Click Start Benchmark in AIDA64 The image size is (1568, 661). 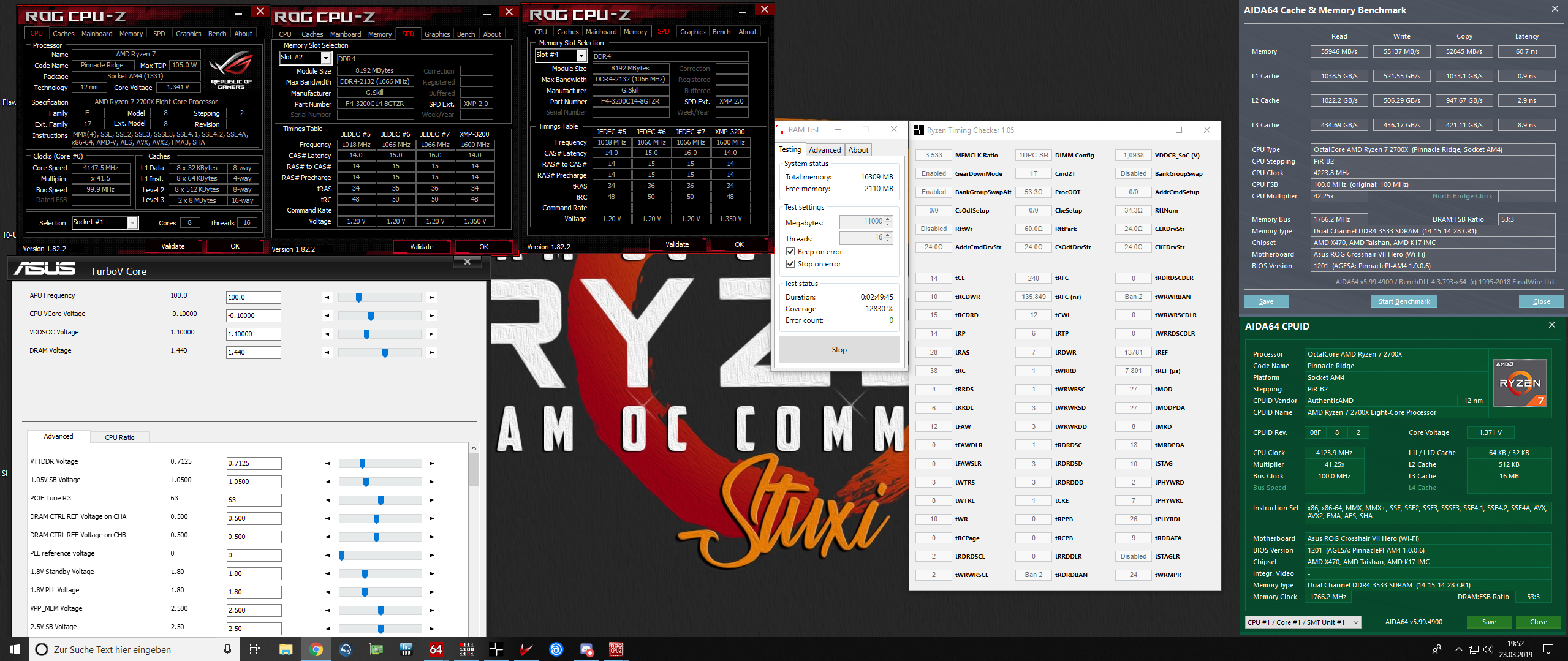pyautogui.click(x=1404, y=301)
